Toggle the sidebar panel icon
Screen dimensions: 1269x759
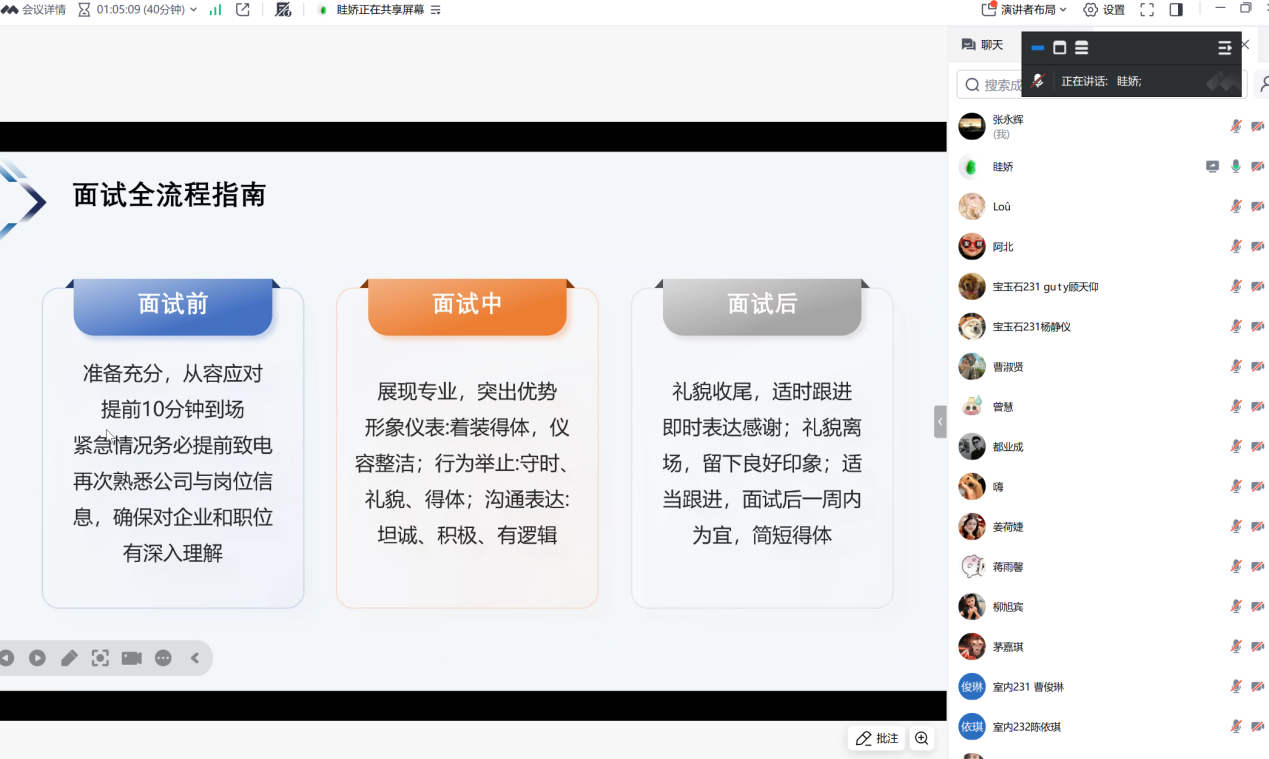coord(1176,10)
